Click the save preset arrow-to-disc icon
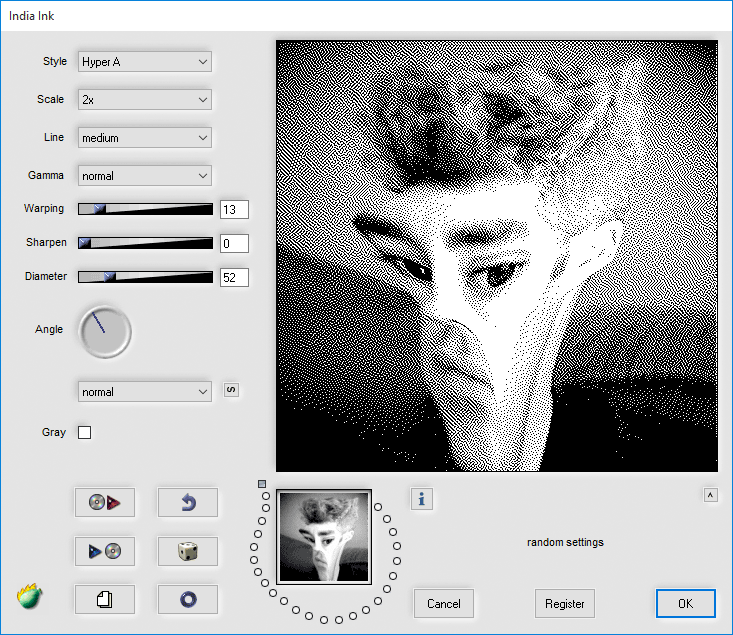The height and width of the screenshot is (635, 733). (105, 551)
